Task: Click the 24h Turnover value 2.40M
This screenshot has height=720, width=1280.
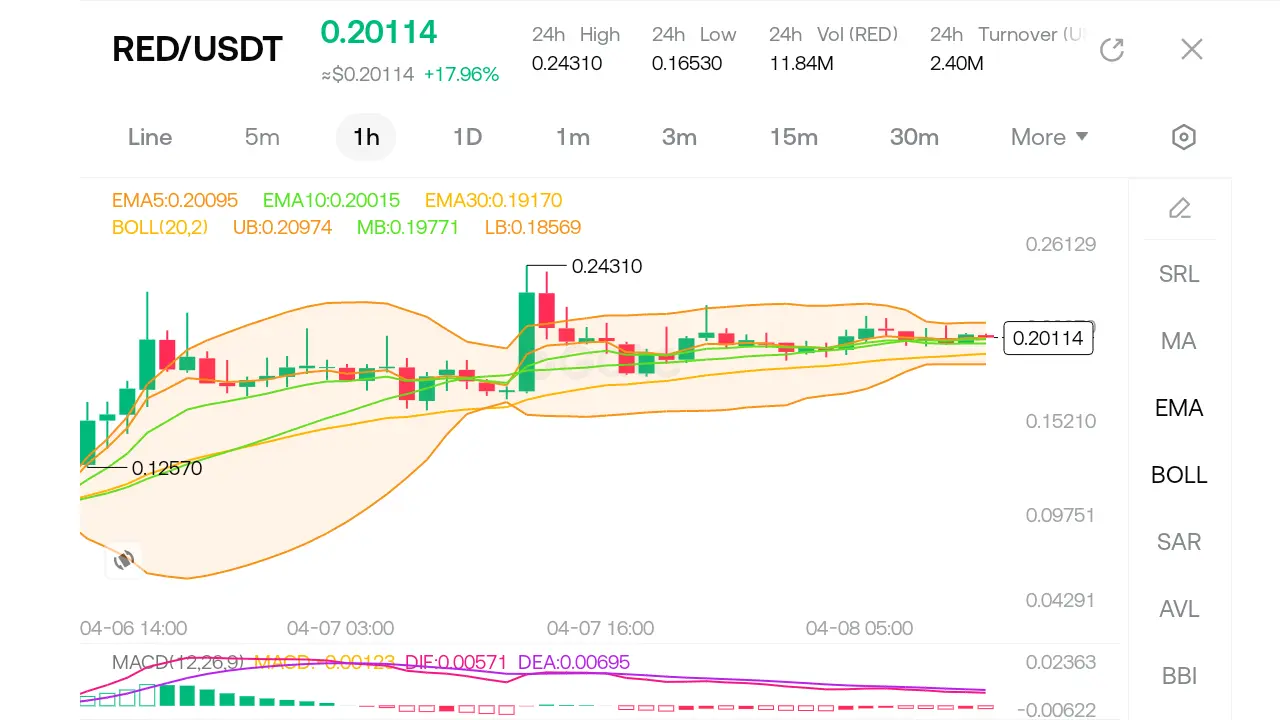Action: click(x=957, y=63)
